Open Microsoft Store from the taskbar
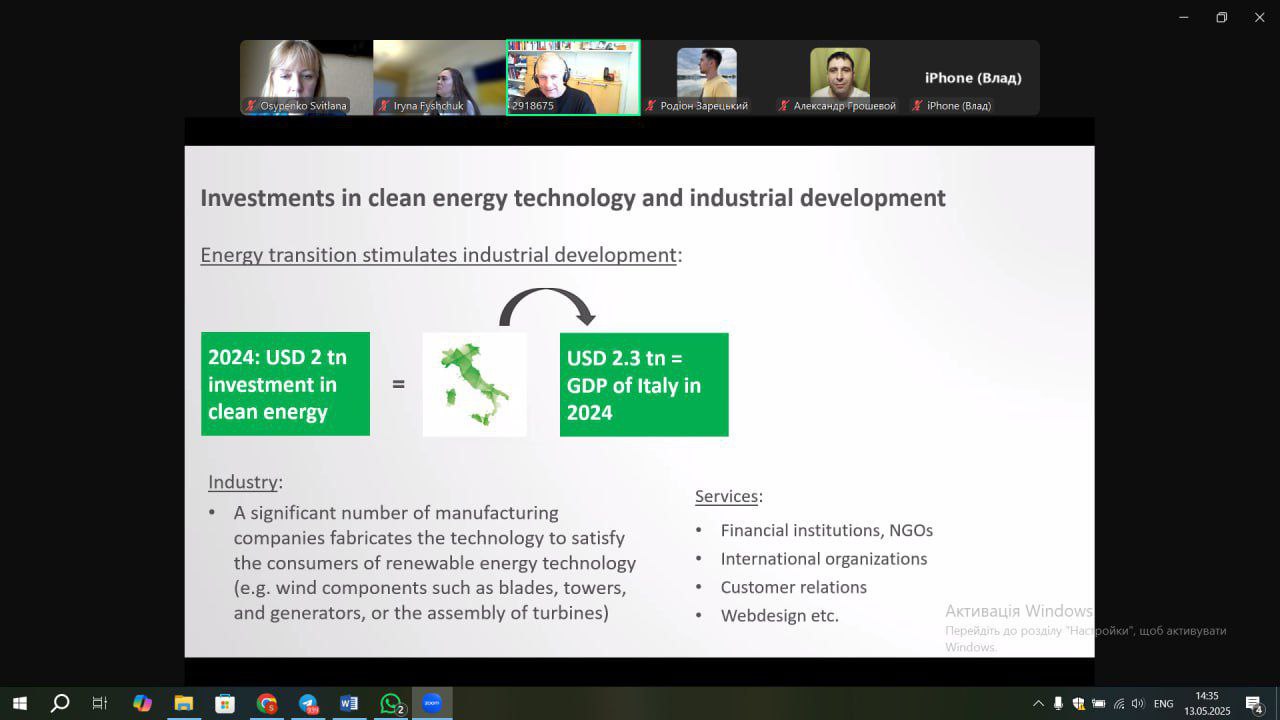This screenshot has height=720, width=1280. pos(225,703)
